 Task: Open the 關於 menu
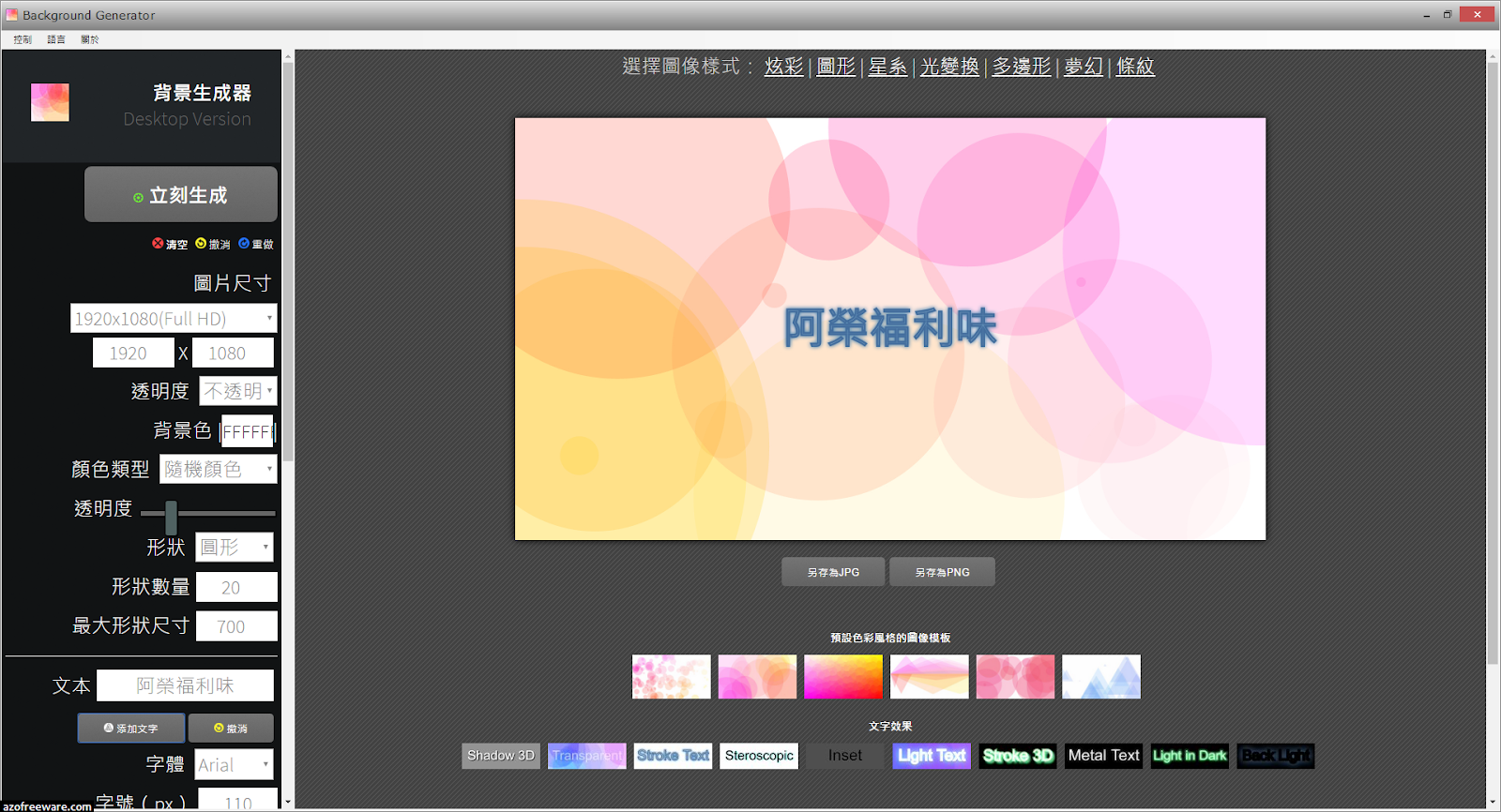(90, 39)
